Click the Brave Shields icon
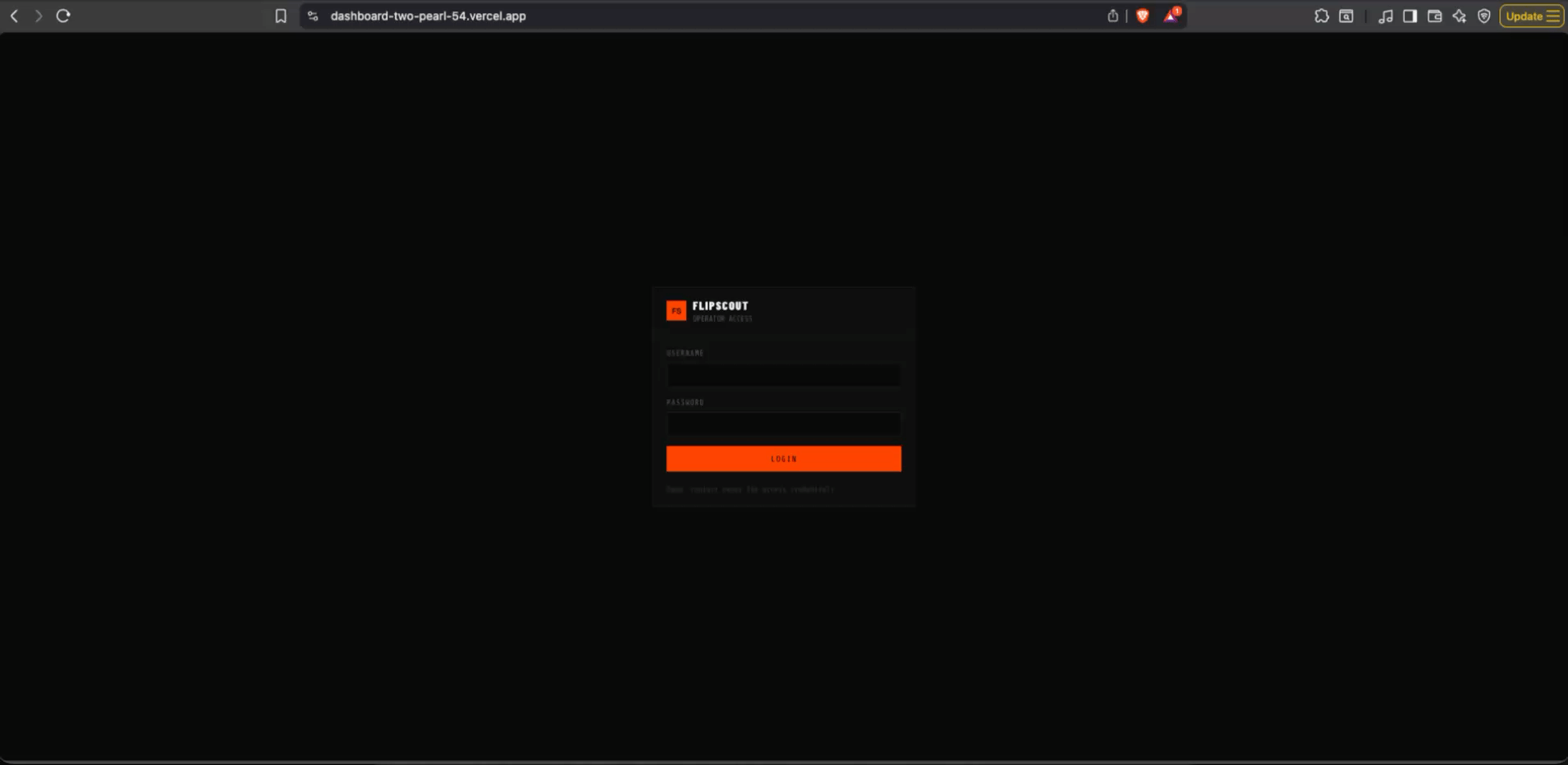The image size is (1568, 765). point(1144,15)
